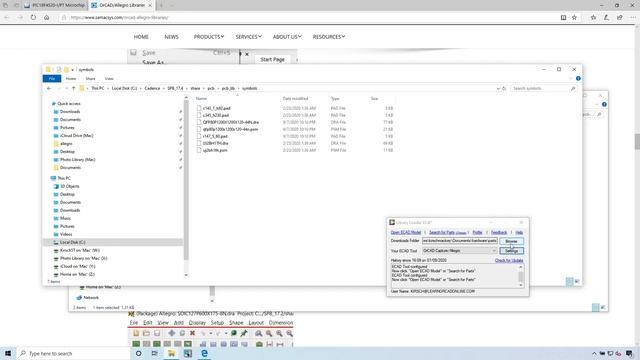Click the Library Loader history scrollbar

tap(521, 276)
